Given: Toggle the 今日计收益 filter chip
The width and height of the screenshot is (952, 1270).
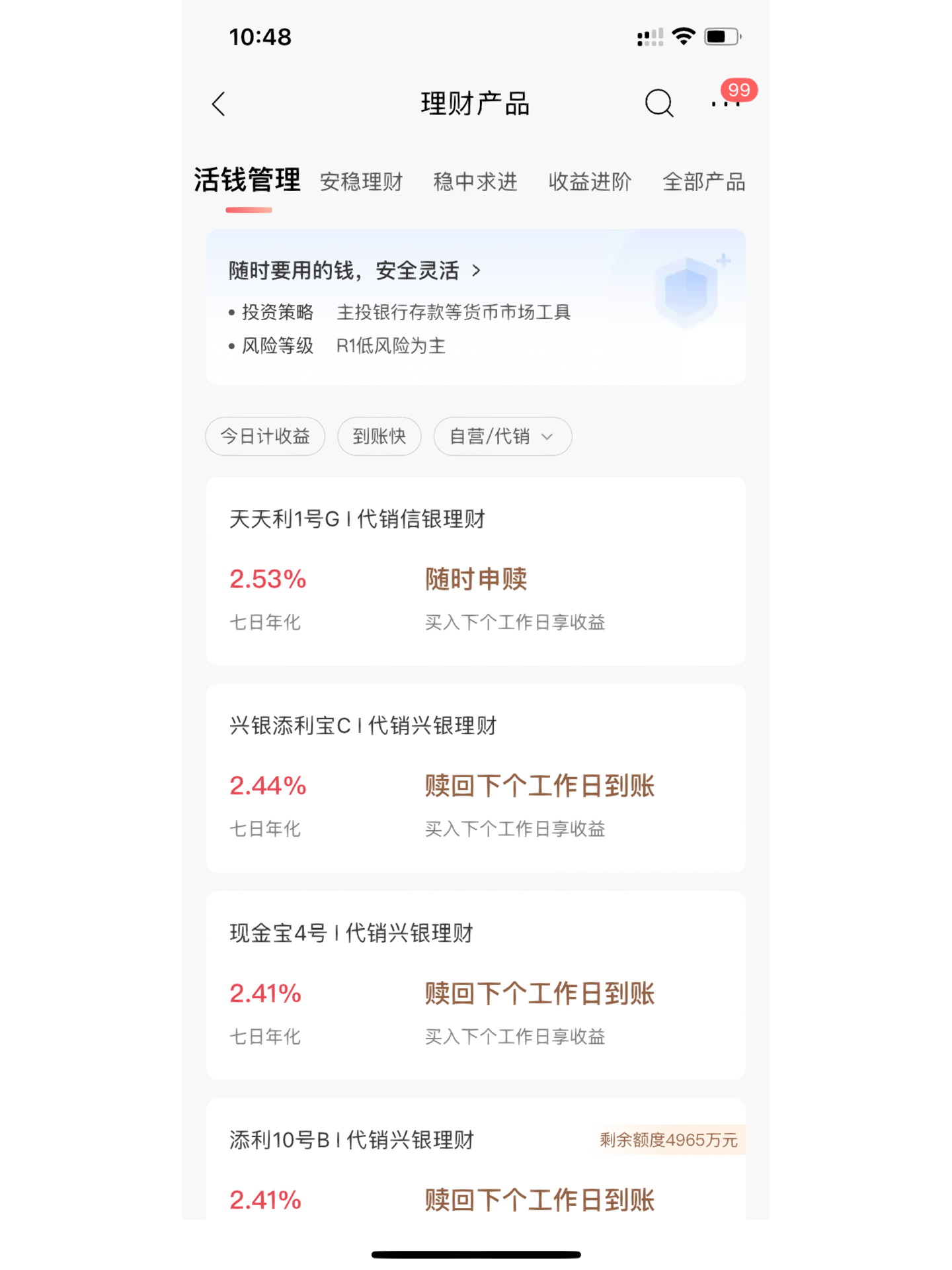Looking at the screenshot, I should coord(265,436).
